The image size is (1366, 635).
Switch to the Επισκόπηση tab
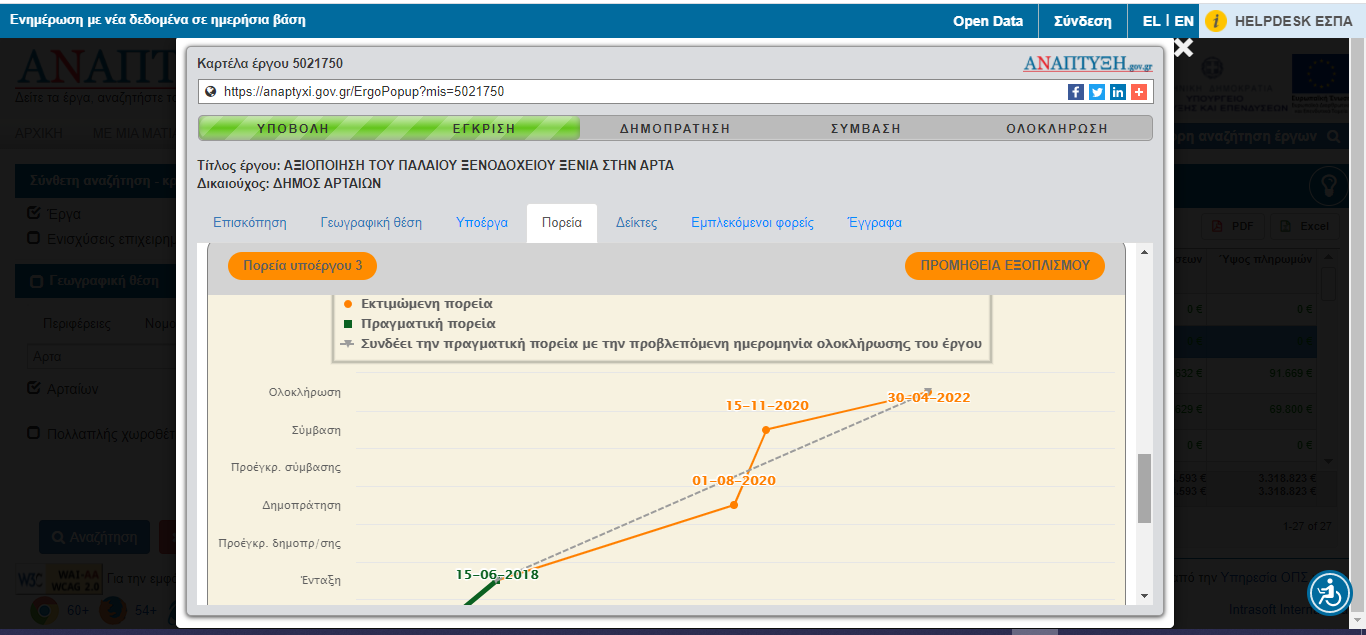(249, 223)
